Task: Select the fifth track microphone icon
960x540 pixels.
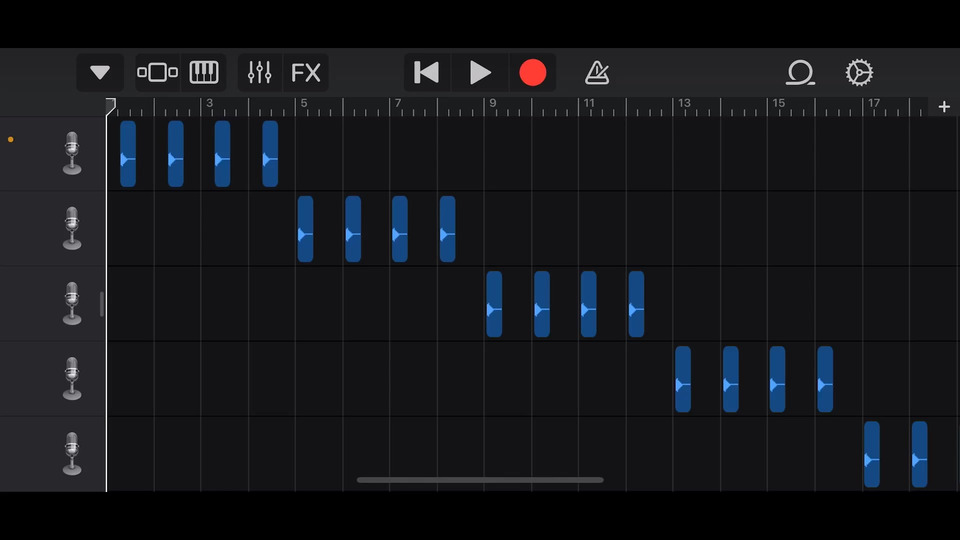Action: pos(72,454)
